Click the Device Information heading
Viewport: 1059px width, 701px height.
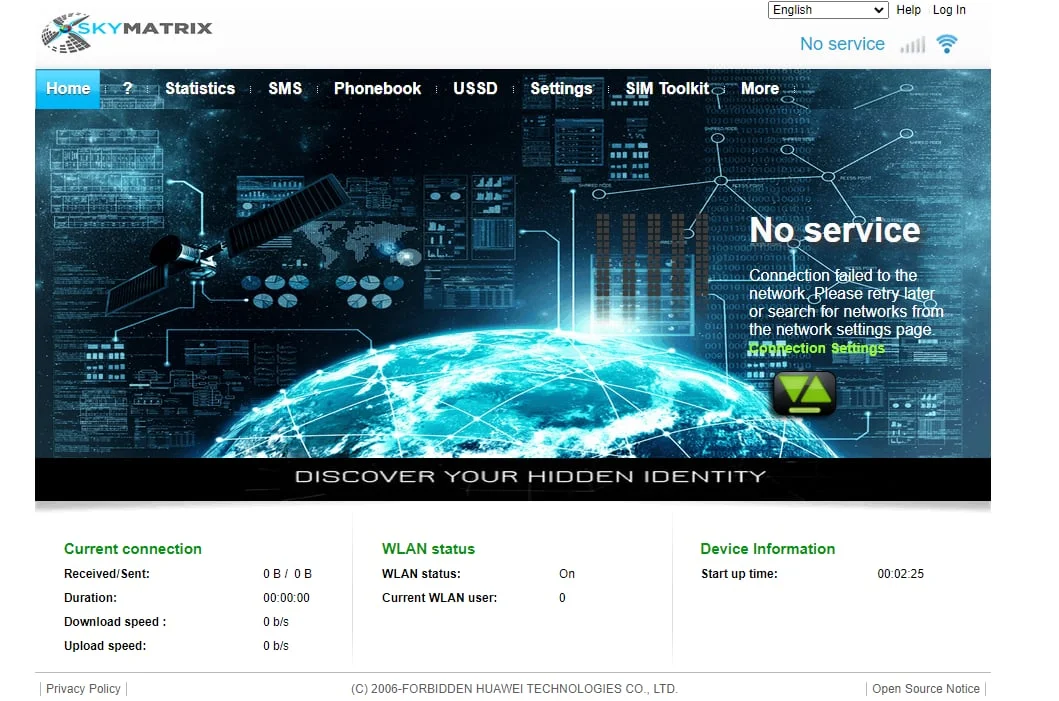pyautogui.click(x=767, y=549)
